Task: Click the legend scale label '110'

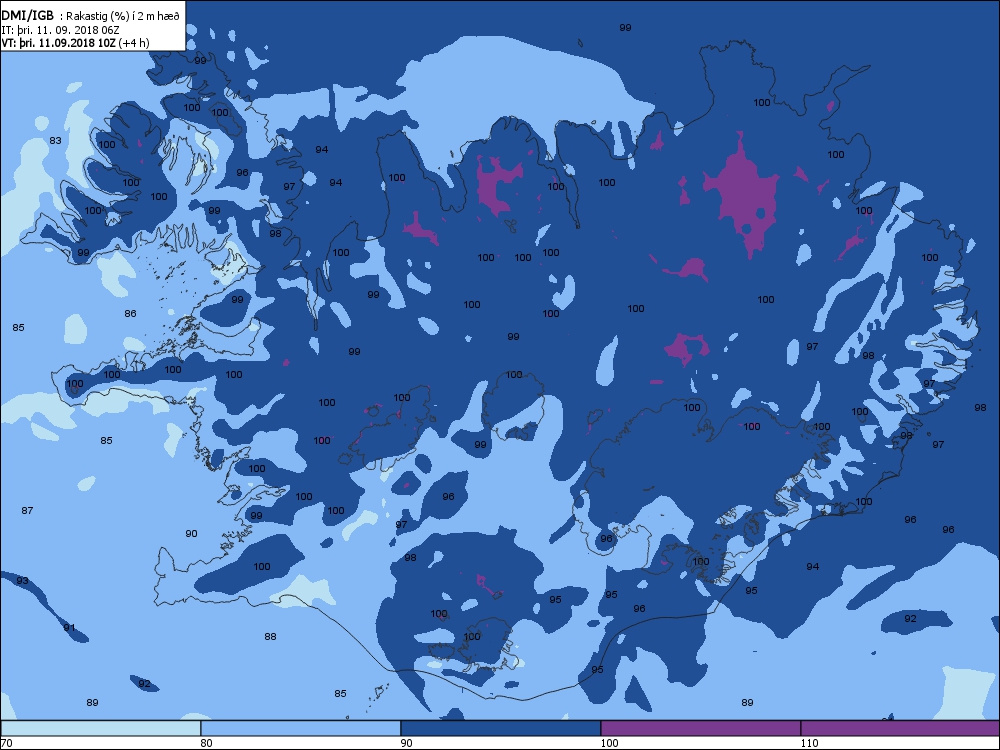Action: [x=809, y=743]
